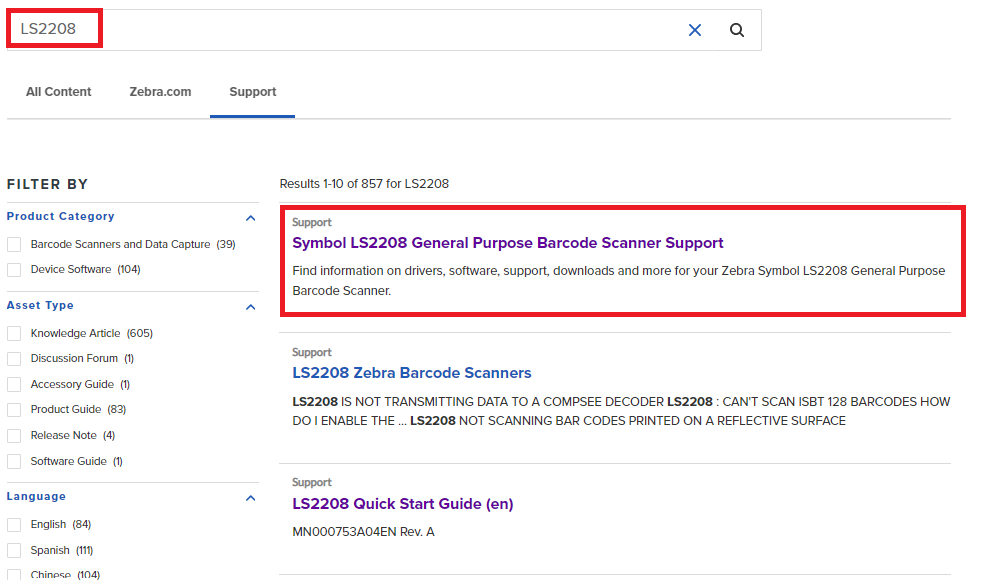Open the Zebra.com tab
Viewport: 1002px width, 580px height.
tap(160, 91)
